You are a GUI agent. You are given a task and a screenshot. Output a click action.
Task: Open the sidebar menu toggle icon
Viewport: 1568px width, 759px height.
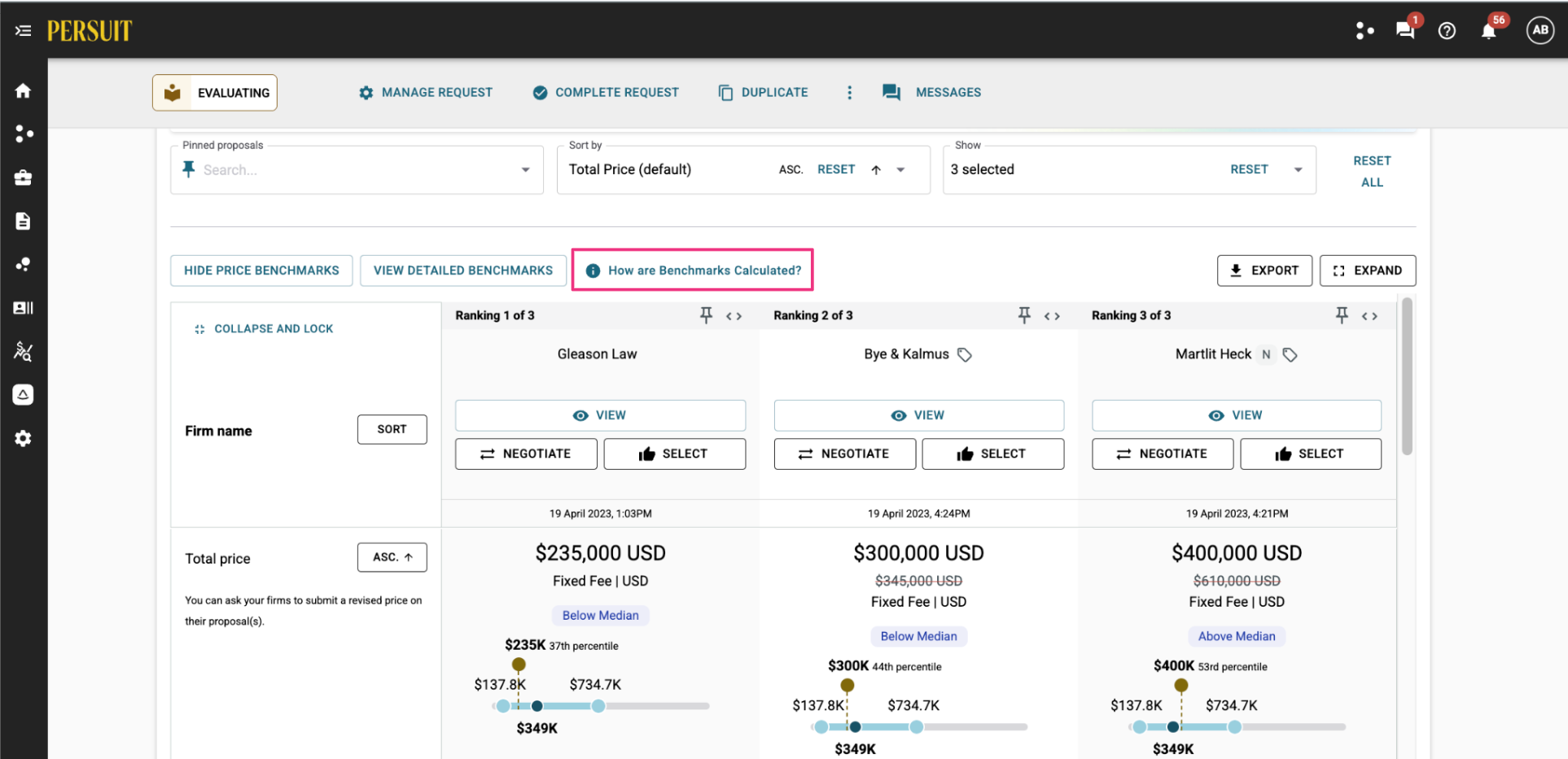pos(23,31)
